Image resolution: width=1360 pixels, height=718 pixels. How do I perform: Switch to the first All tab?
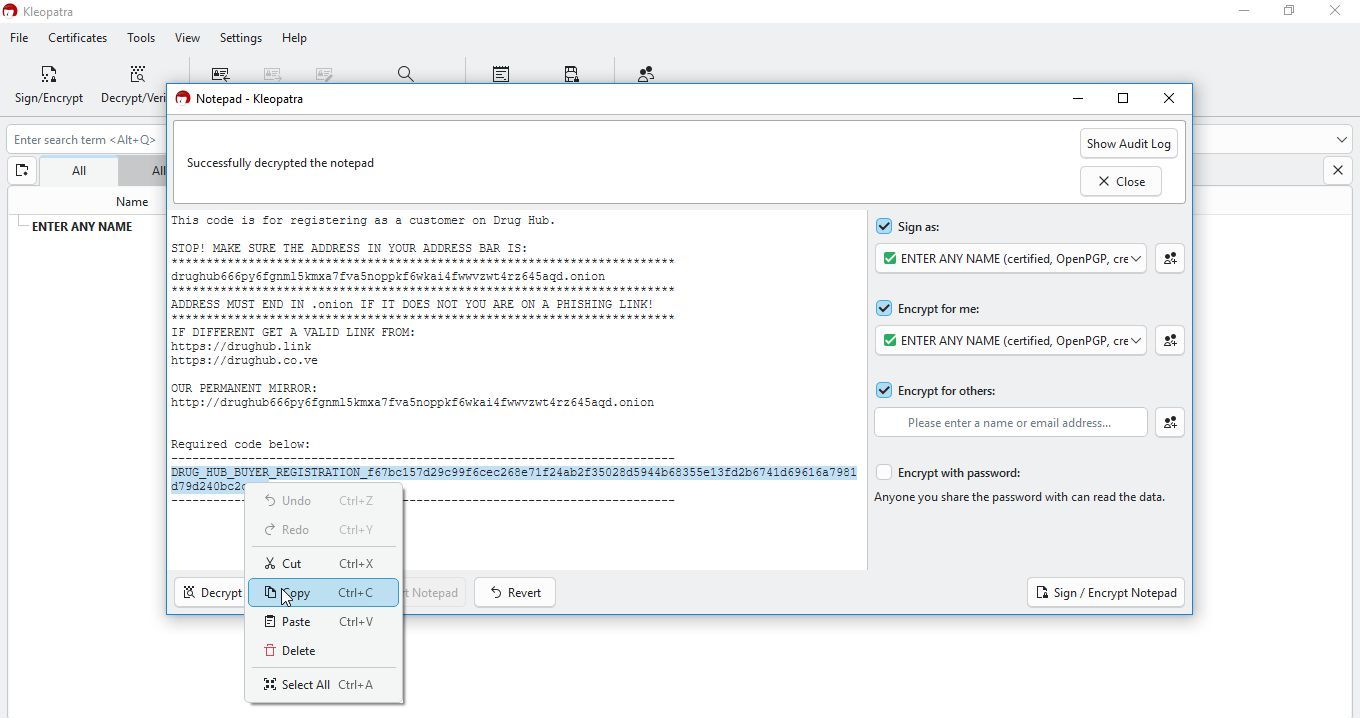click(79, 171)
